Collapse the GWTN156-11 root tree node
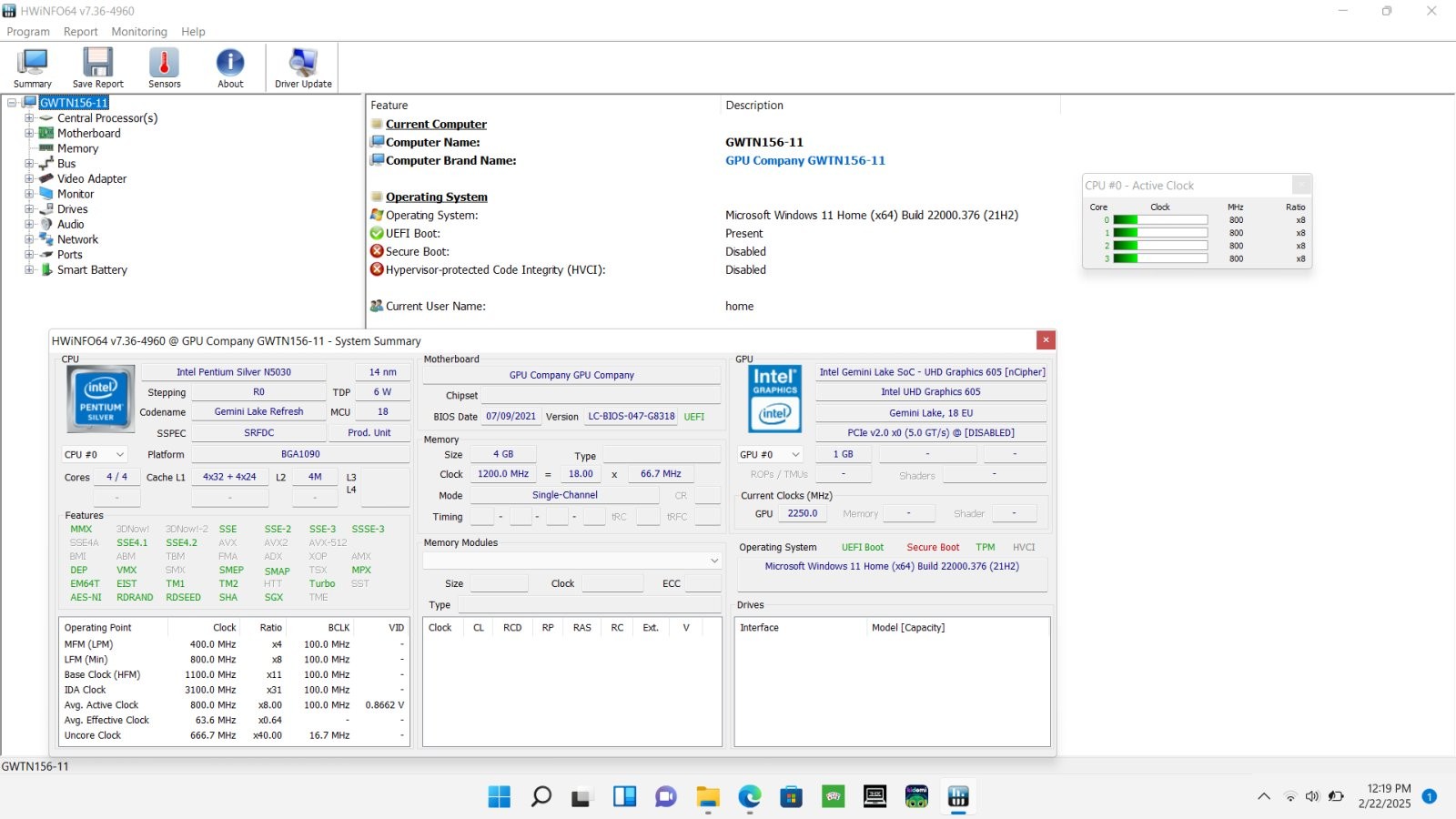This screenshot has height=819, width=1456. coord(12,103)
